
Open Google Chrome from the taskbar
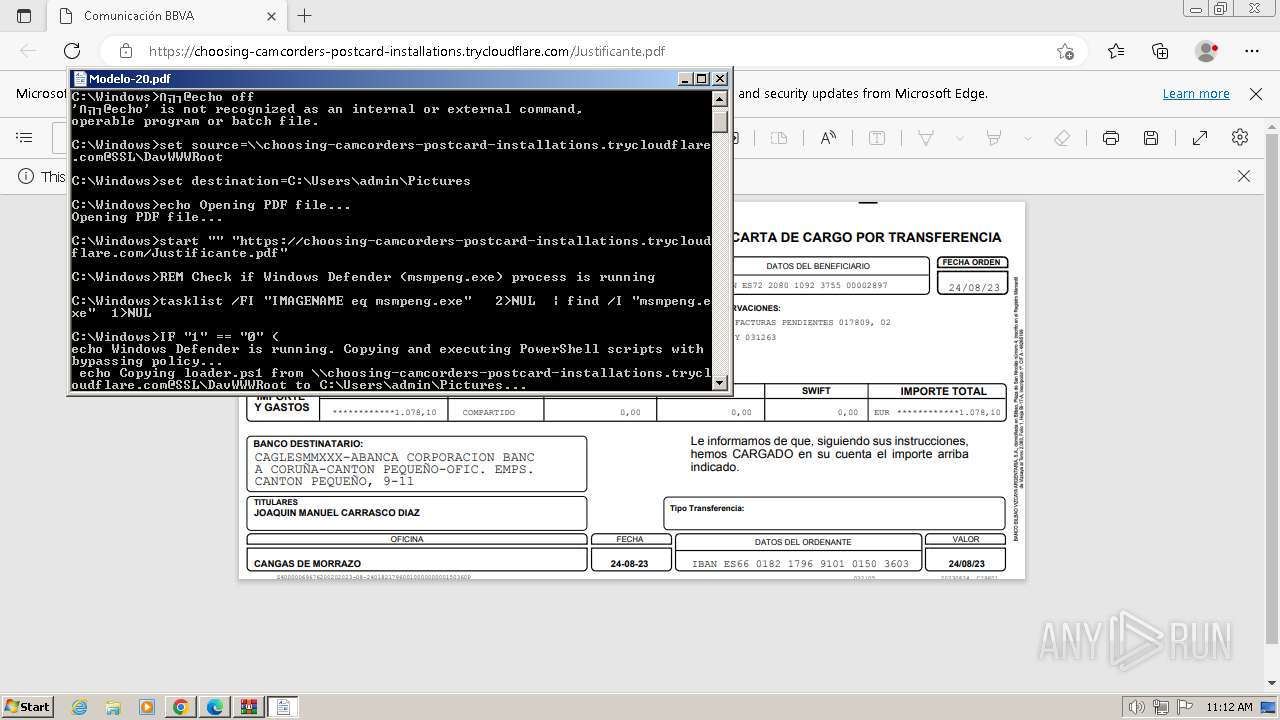click(x=181, y=707)
